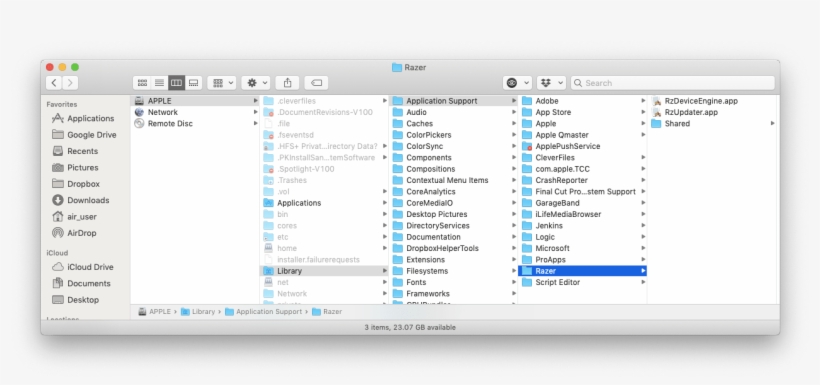The image size is (820, 385).
Task: Expand the Shared folder arrow
Action: pos(772,123)
